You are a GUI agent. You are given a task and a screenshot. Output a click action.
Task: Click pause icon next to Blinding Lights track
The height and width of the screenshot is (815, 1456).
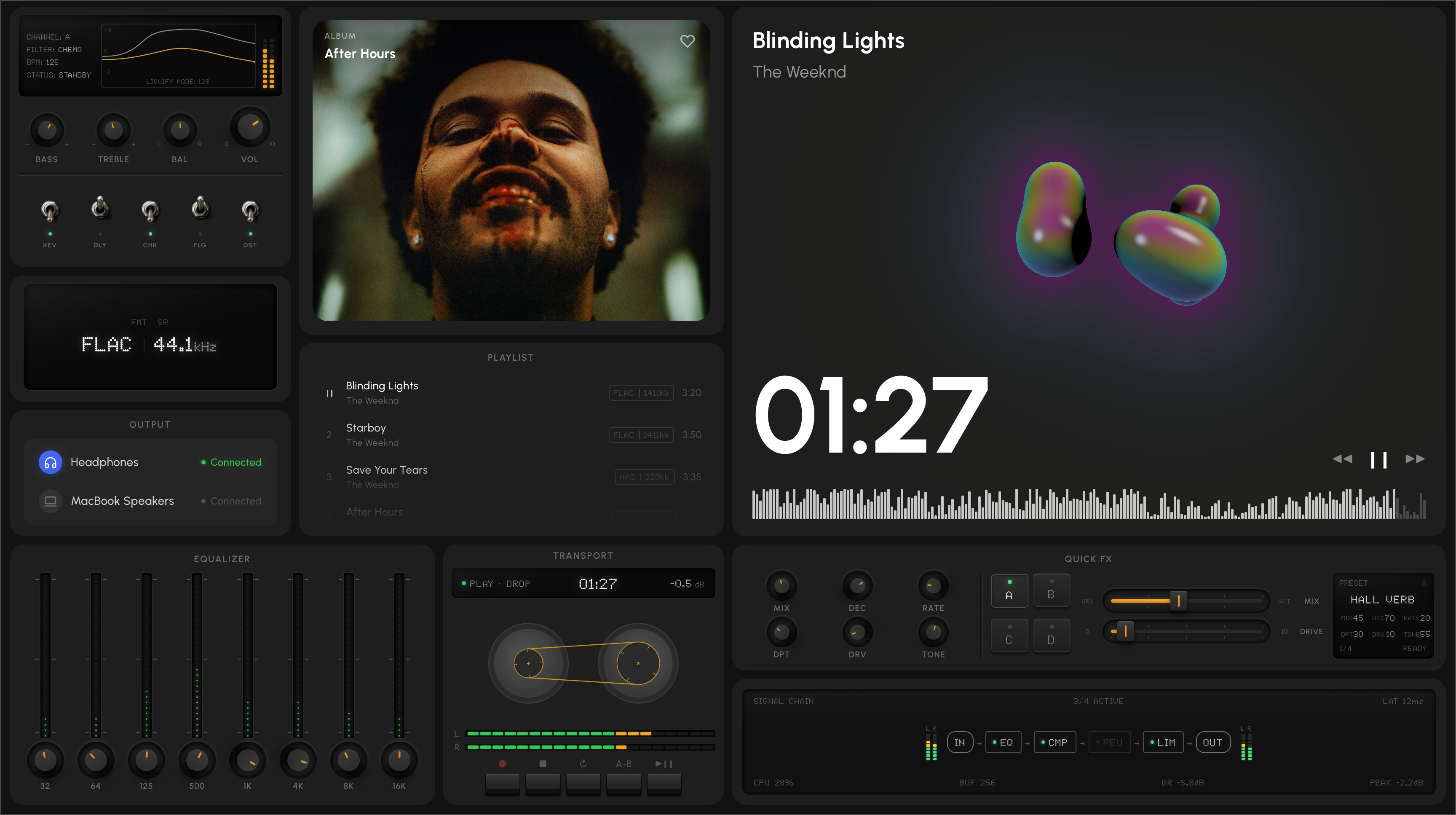tap(329, 393)
